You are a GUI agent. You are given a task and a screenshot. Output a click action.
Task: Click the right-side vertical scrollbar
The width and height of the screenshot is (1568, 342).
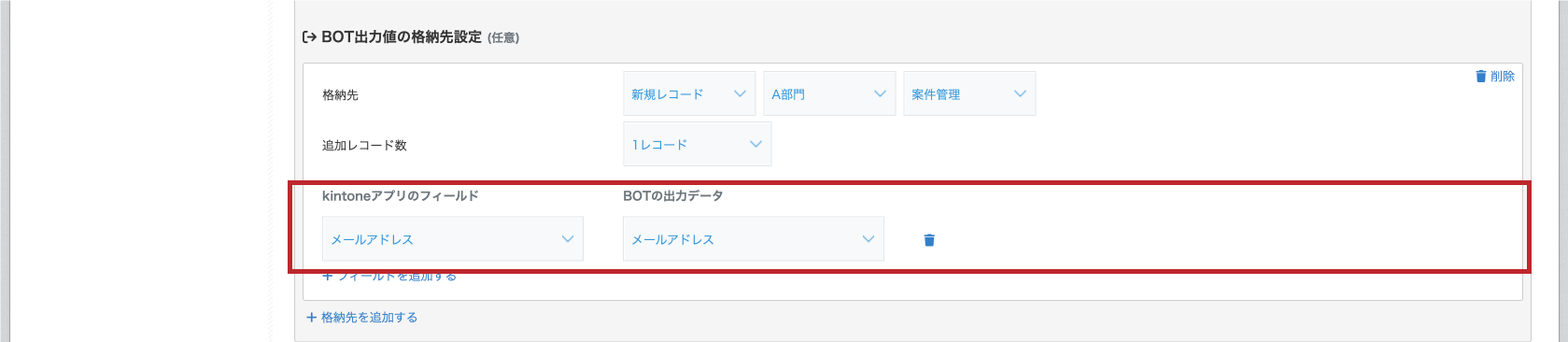click(x=1562, y=171)
